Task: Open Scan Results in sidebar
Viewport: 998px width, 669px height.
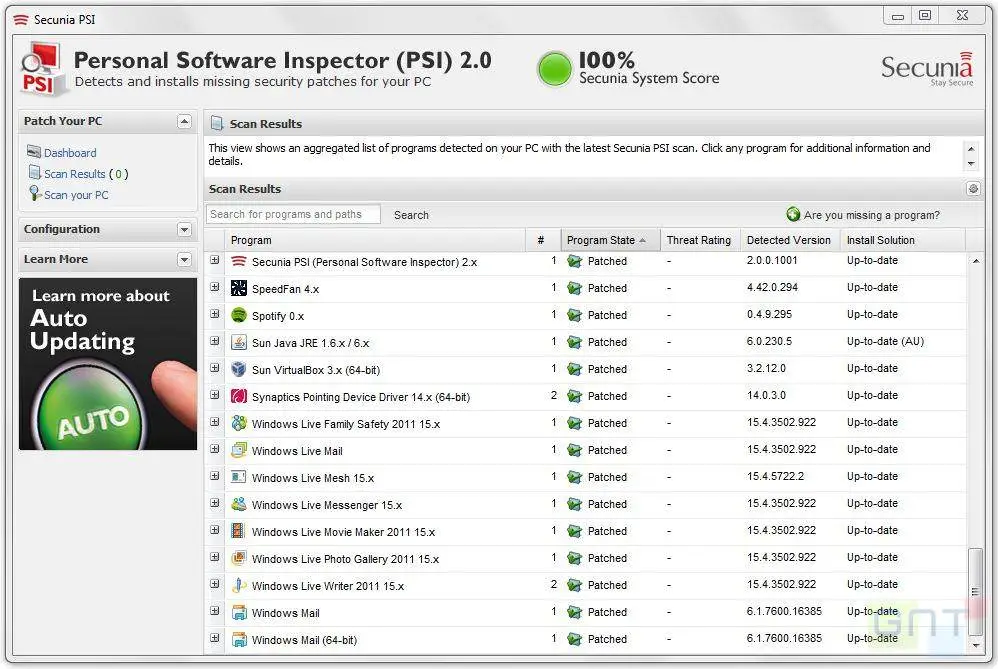Action: [74, 174]
